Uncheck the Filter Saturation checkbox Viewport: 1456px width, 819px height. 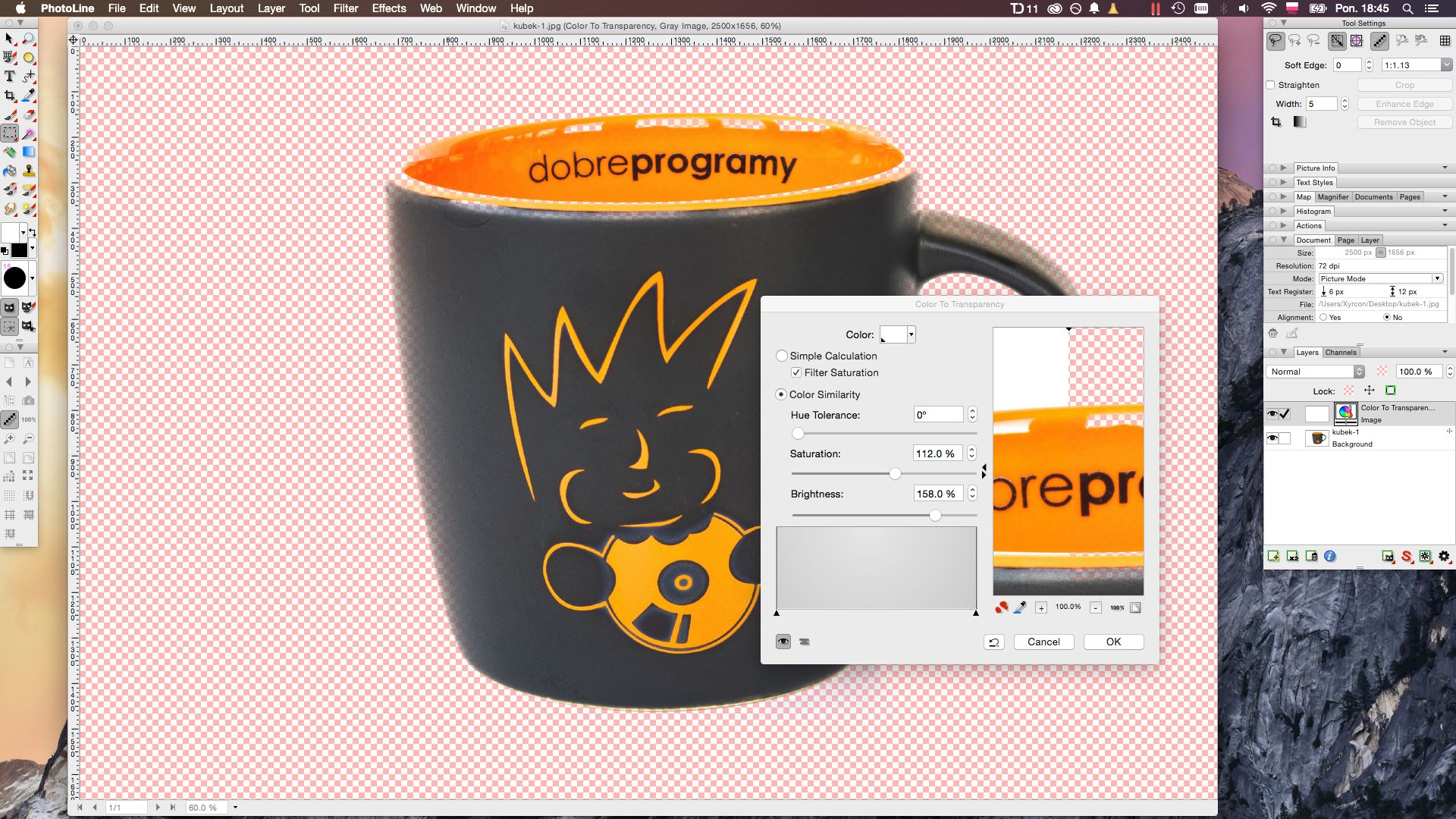tap(796, 372)
